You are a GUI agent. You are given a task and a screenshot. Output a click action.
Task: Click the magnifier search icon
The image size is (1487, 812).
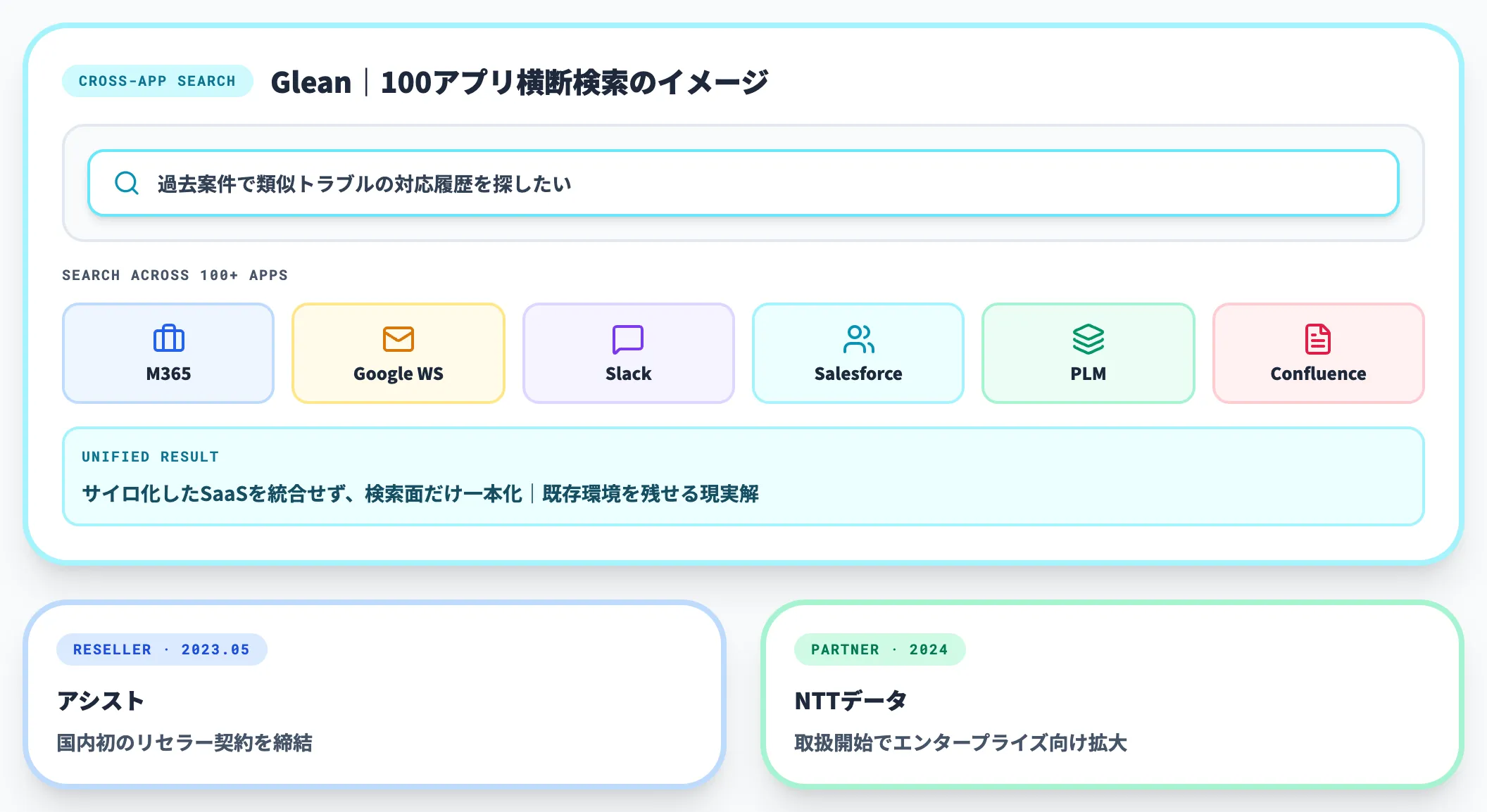point(127,183)
